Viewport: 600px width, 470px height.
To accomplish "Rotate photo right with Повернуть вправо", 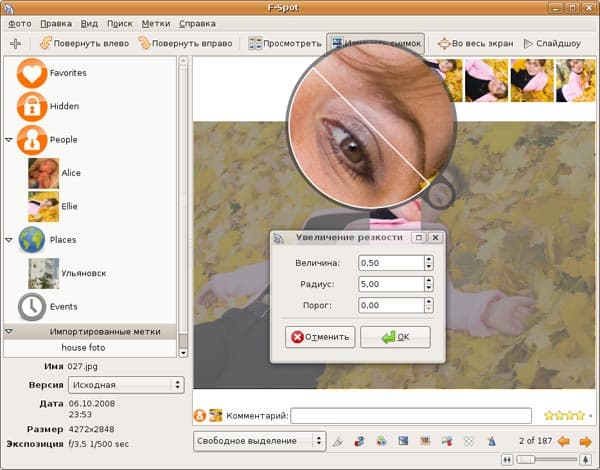I will click(186, 43).
